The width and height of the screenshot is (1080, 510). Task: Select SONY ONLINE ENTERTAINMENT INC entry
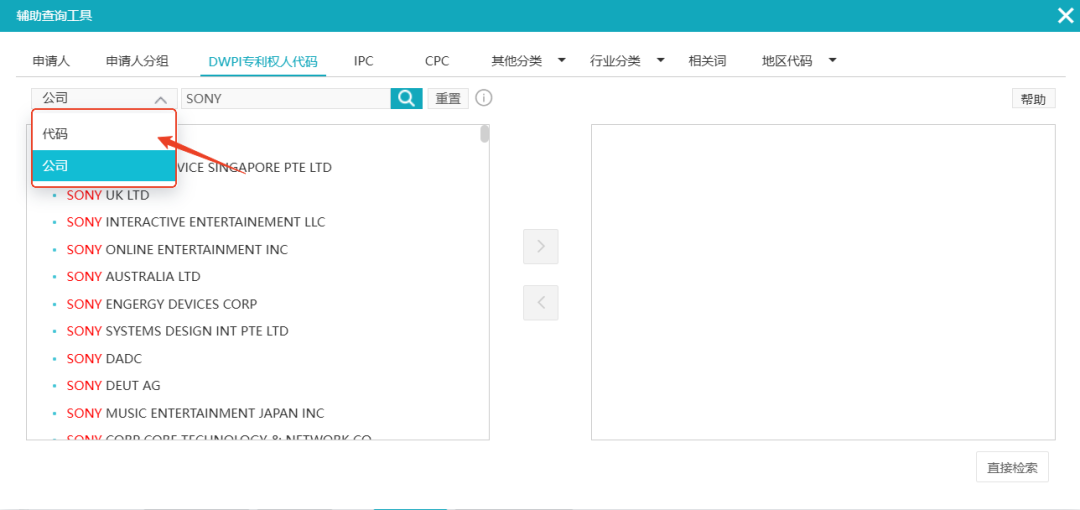(177, 249)
